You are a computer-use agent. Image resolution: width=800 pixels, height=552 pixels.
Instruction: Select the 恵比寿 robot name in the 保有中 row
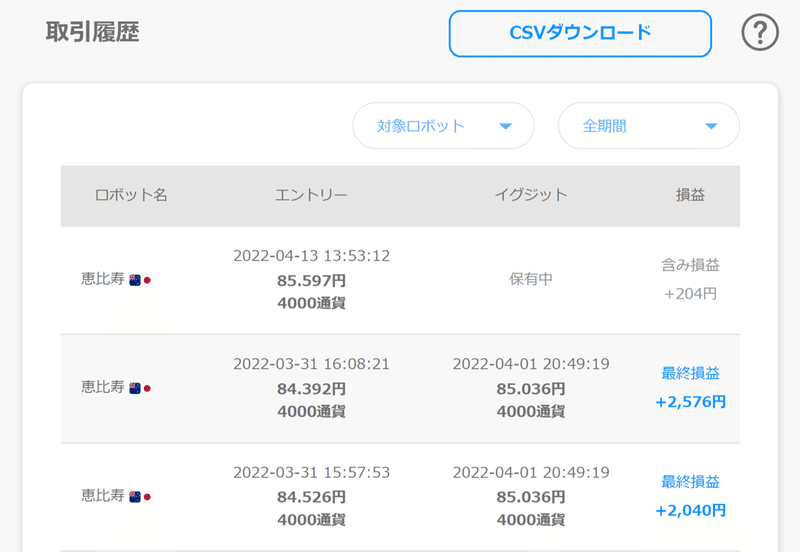coord(103,279)
